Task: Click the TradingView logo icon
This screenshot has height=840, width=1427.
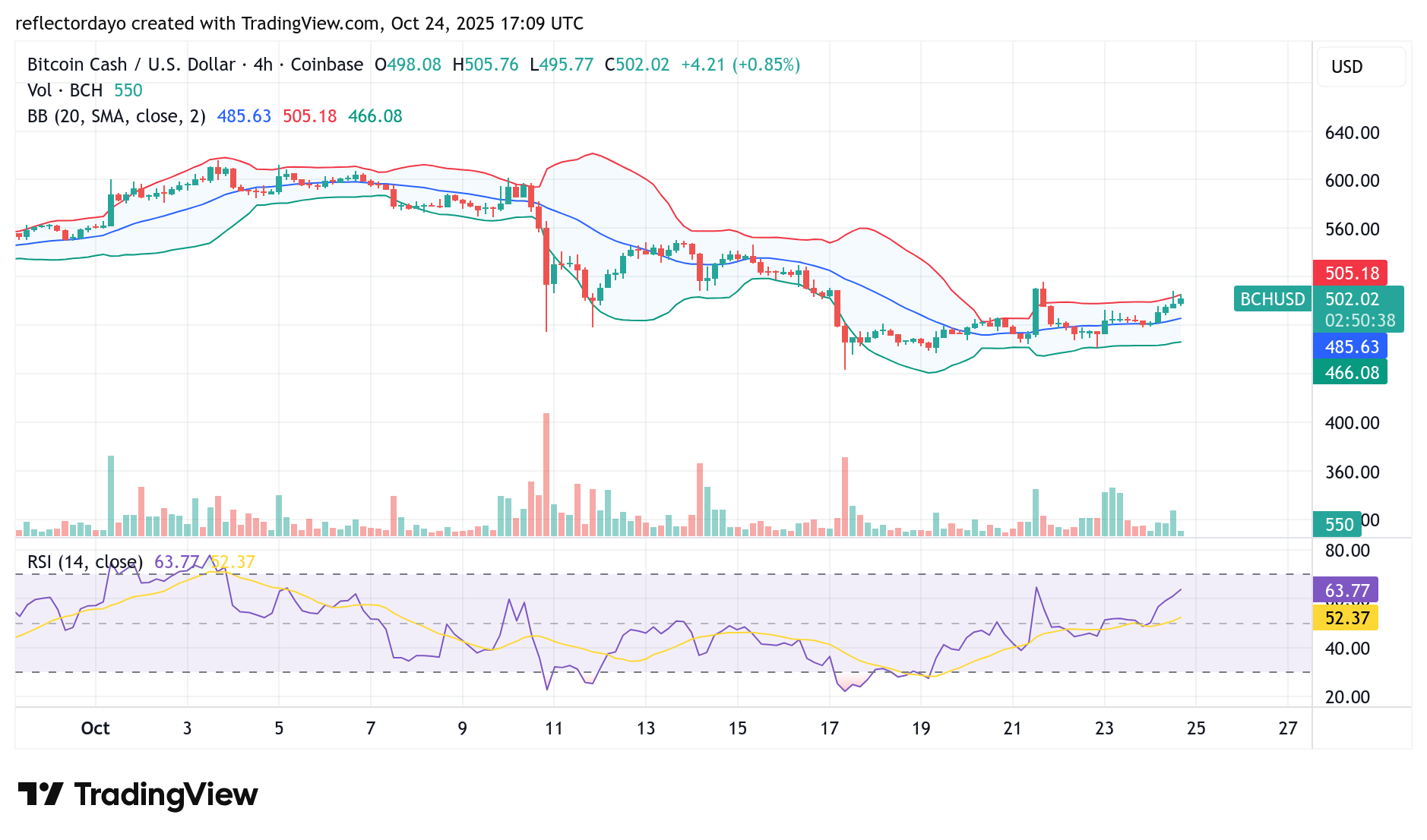Action: pyautogui.click(x=40, y=794)
